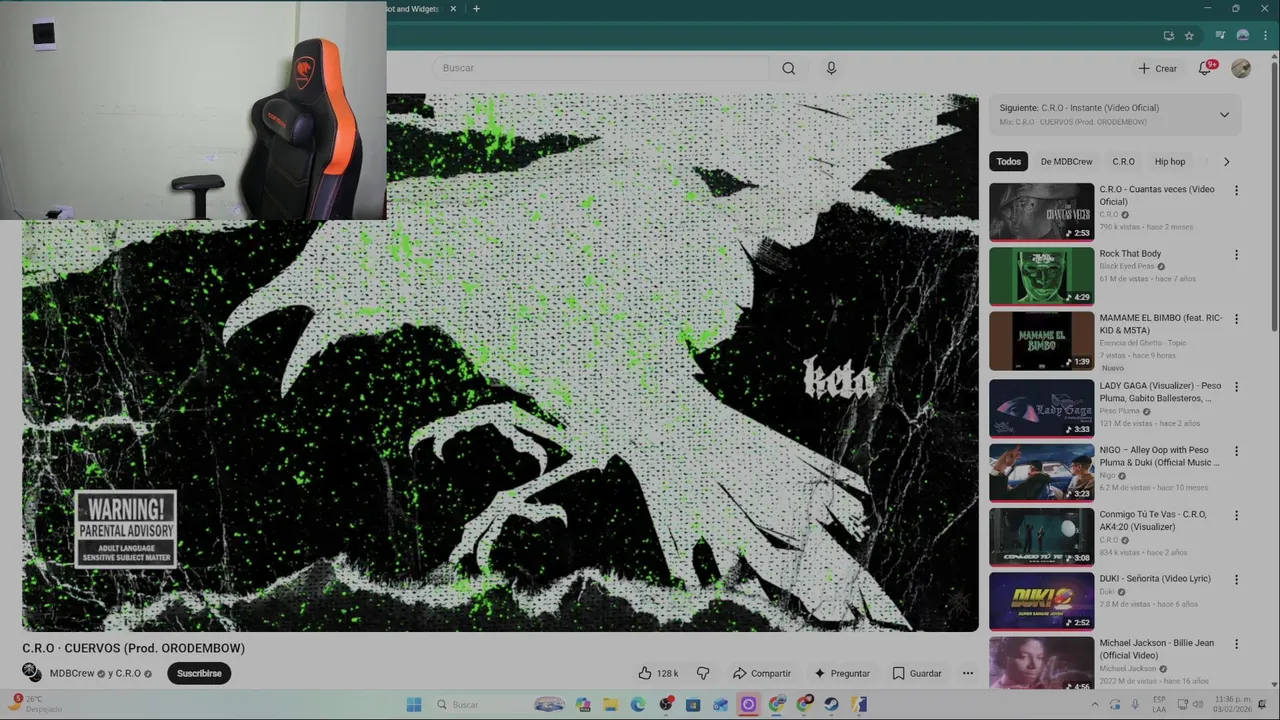Subscribe with the Suscribirse button
Screen dimensions: 1280x720
[199, 673]
